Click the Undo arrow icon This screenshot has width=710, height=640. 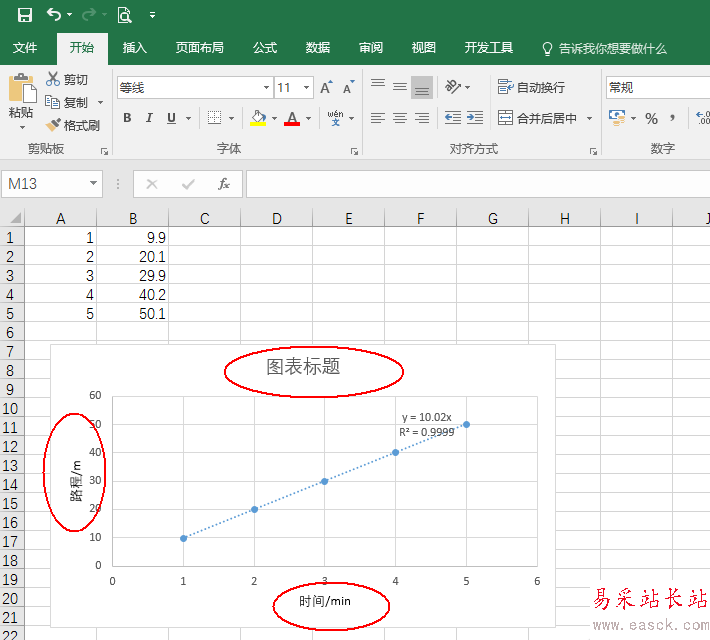click(x=54, y=14)
